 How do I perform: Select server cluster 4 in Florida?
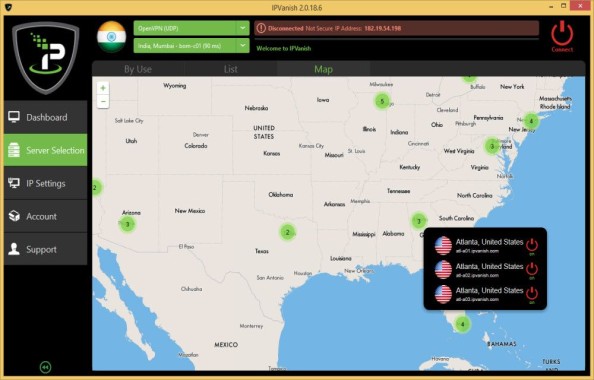pyautogui.click(x=462, y=324)
